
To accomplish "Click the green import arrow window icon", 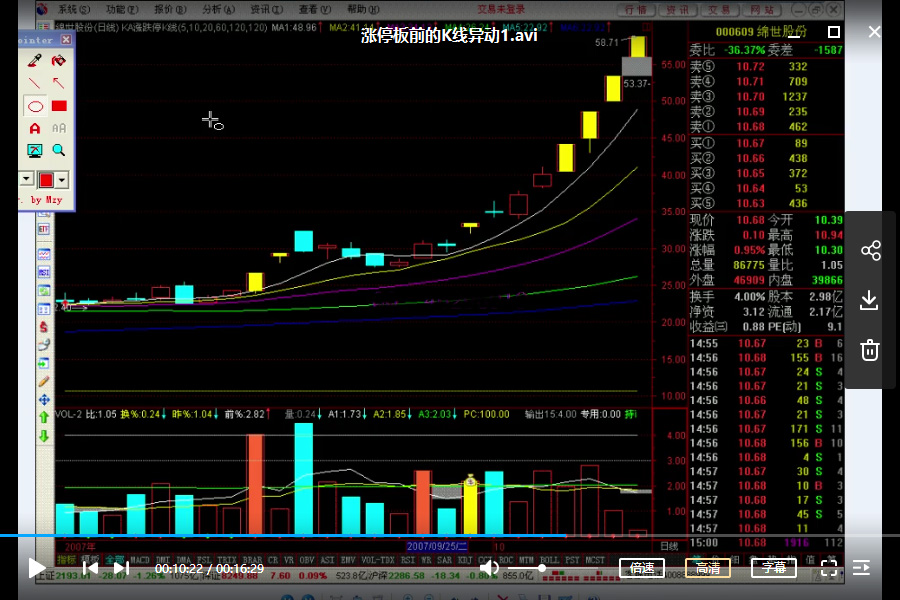I will [44, 363].
